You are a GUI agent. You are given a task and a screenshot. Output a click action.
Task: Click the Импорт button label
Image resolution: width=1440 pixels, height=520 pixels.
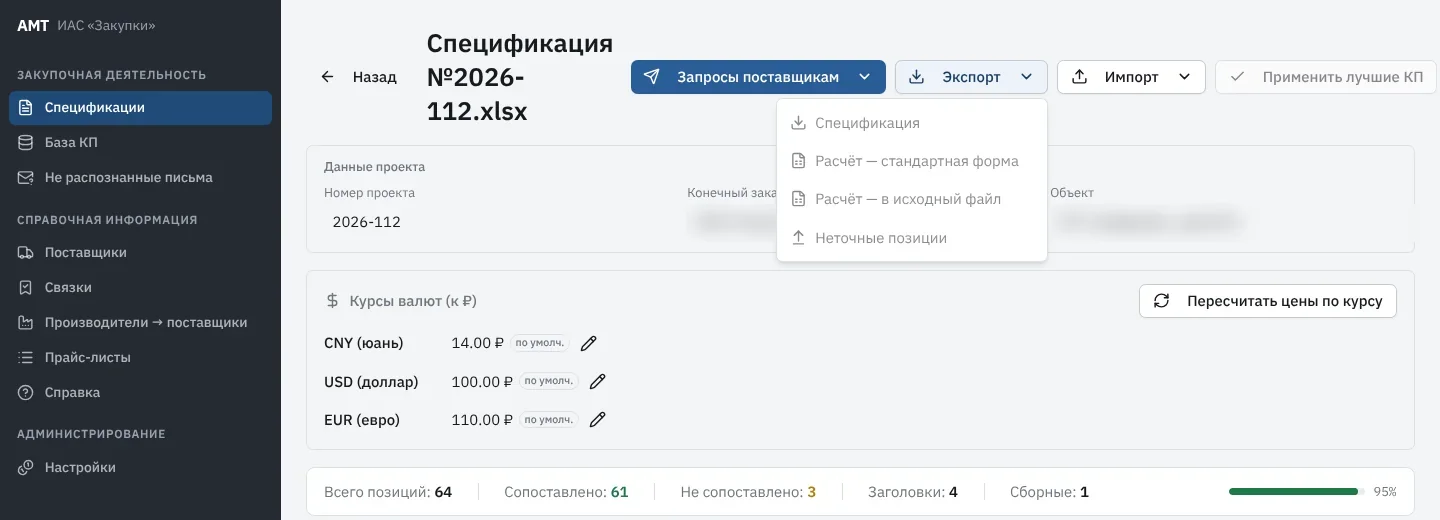click(1131, 77)
